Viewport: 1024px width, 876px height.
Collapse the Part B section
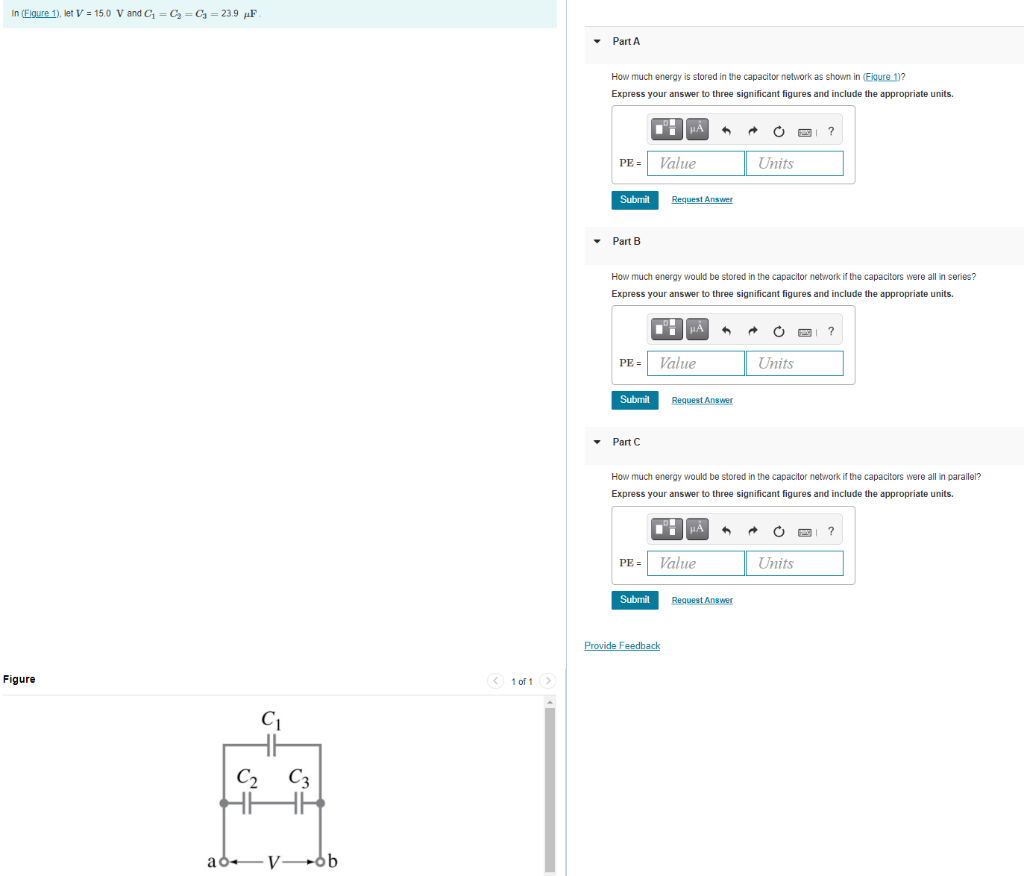point(597,241)
